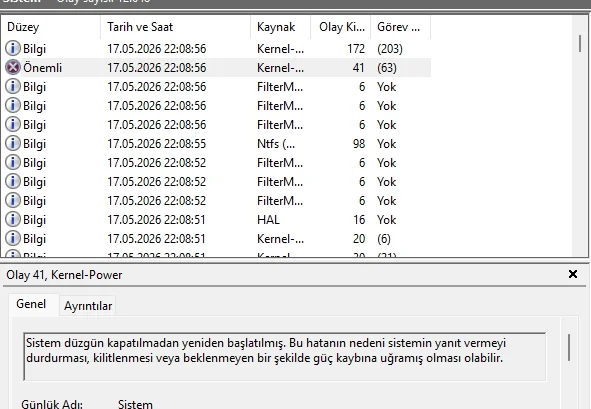
Task: Open the Ayrıntılar tab
Action: point(88,306)
